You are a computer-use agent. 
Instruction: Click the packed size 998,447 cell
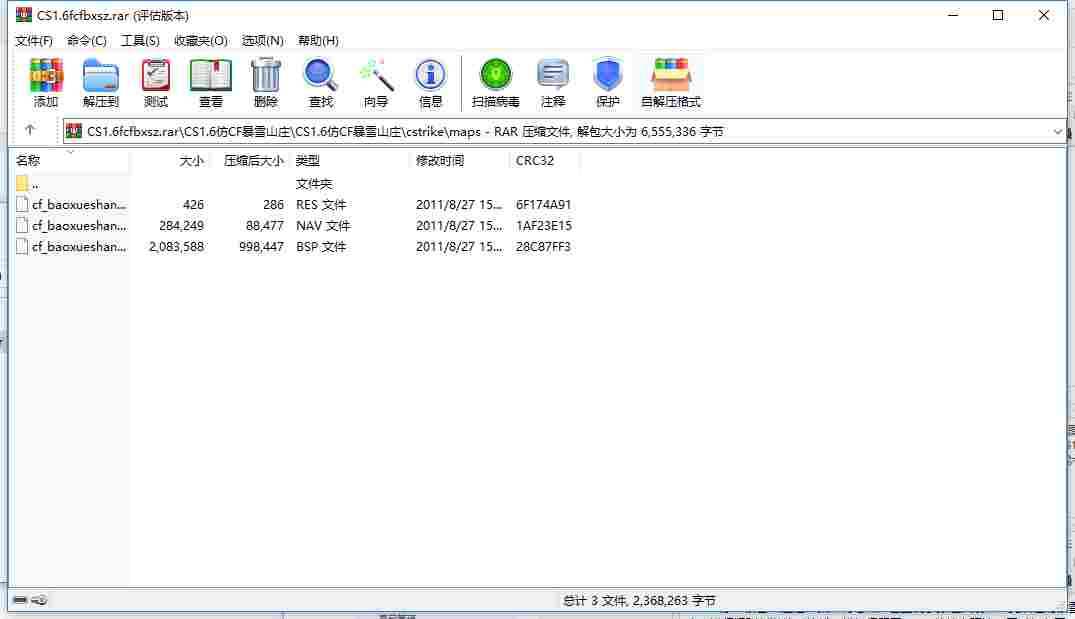pyautogui.click(x=261, y=246)
